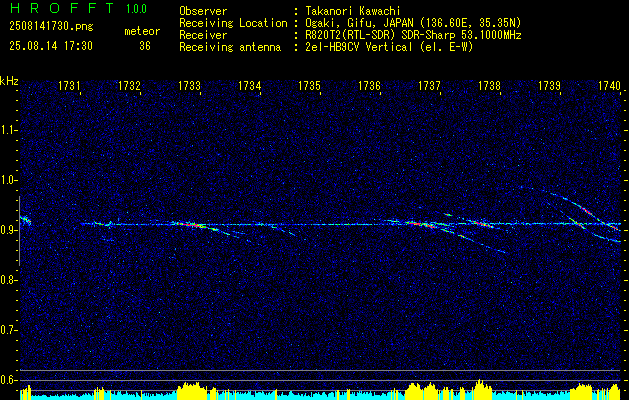Click the 1737 time marker

(x=429, y=86)
